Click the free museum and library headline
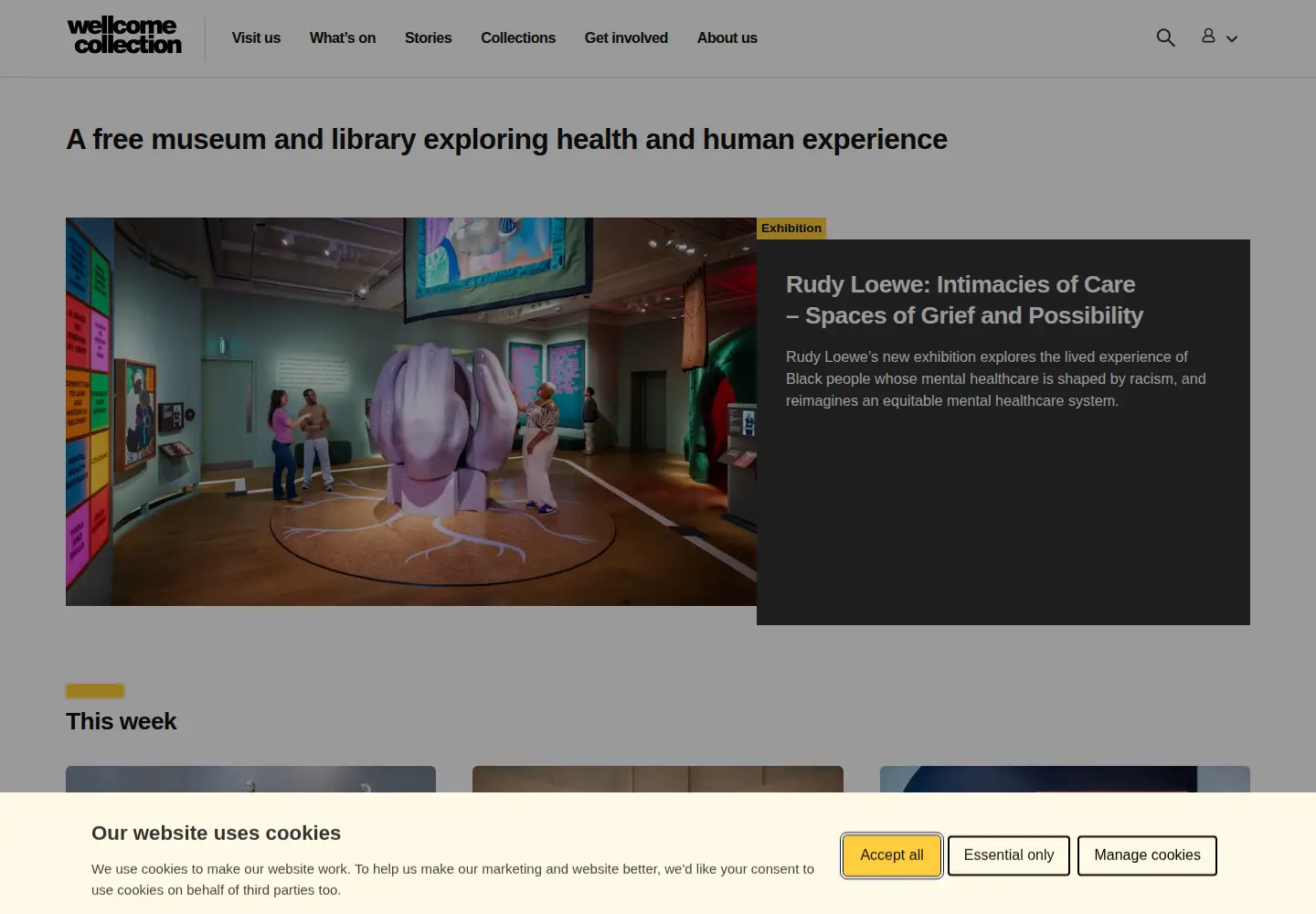Image resolution: width=1316 pixels, height=914 pixels. 507,139
